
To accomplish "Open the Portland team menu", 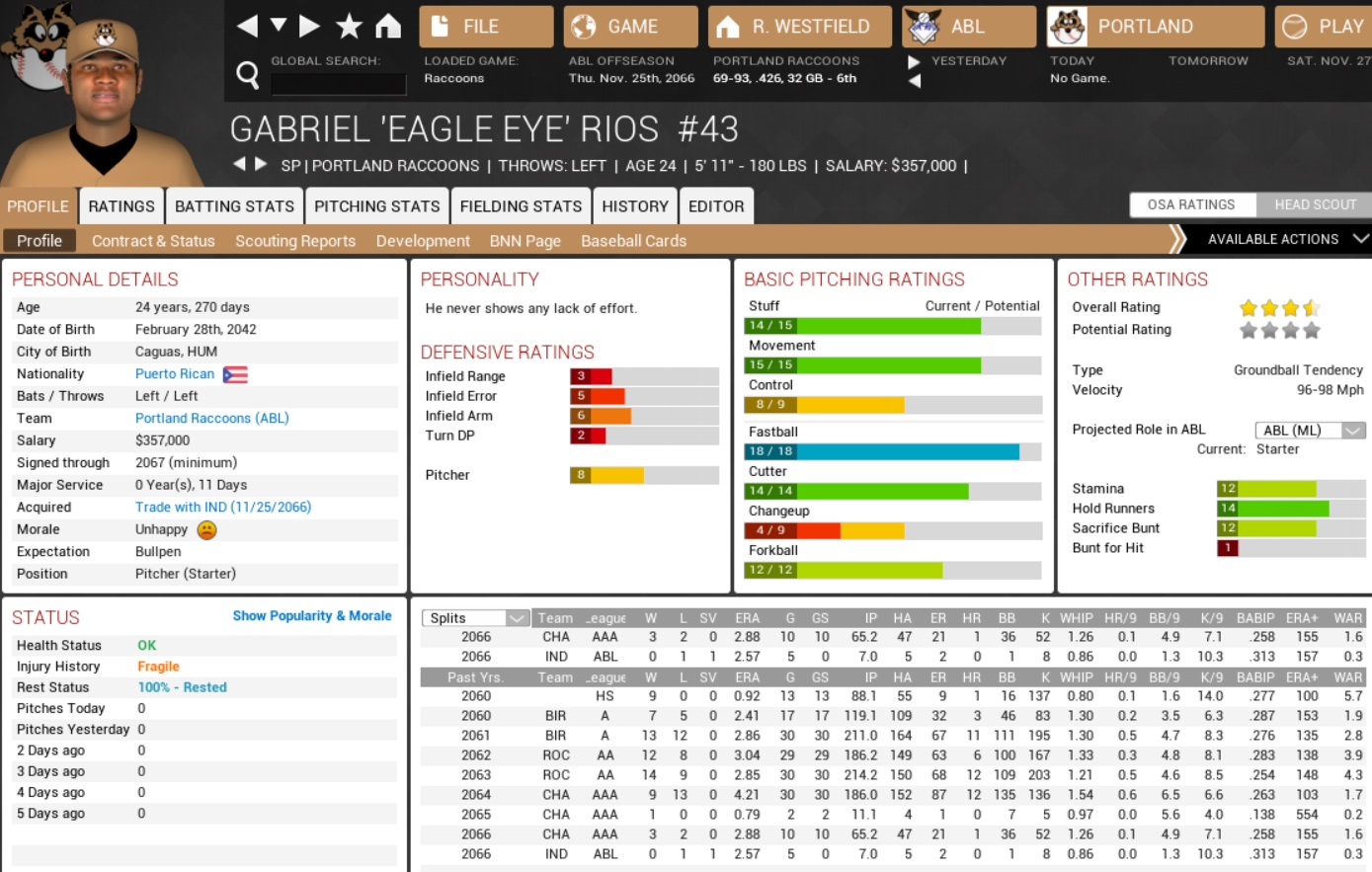I will (x=1155, y=27).
